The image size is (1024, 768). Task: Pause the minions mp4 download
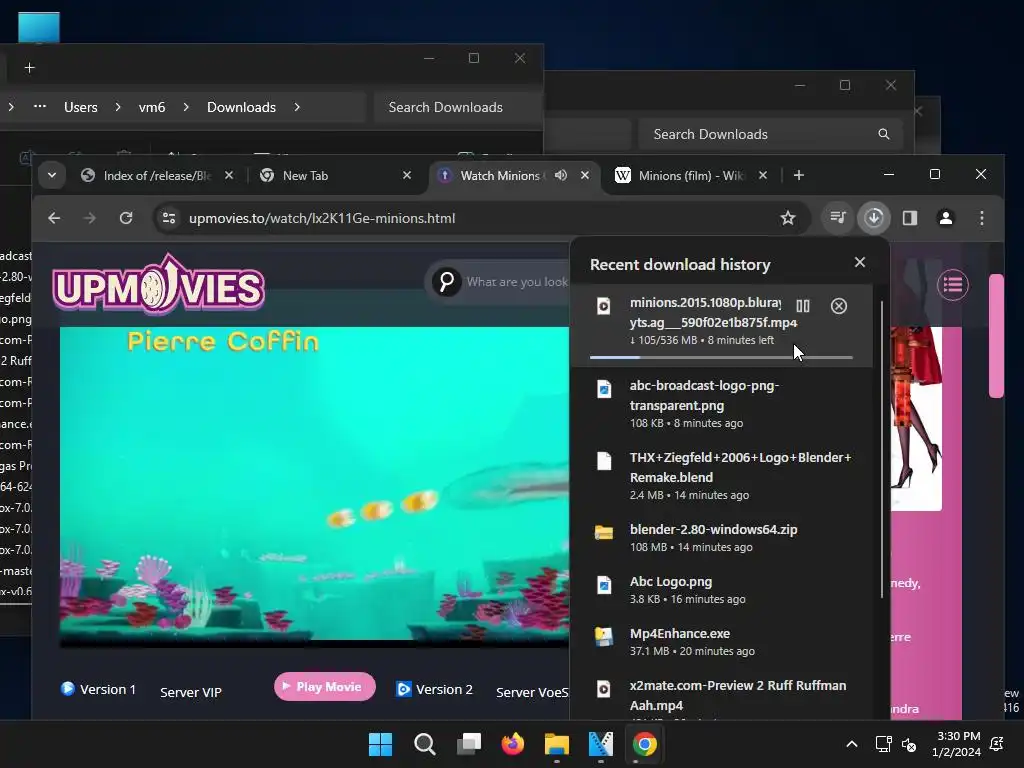click(x=803, y=306)
